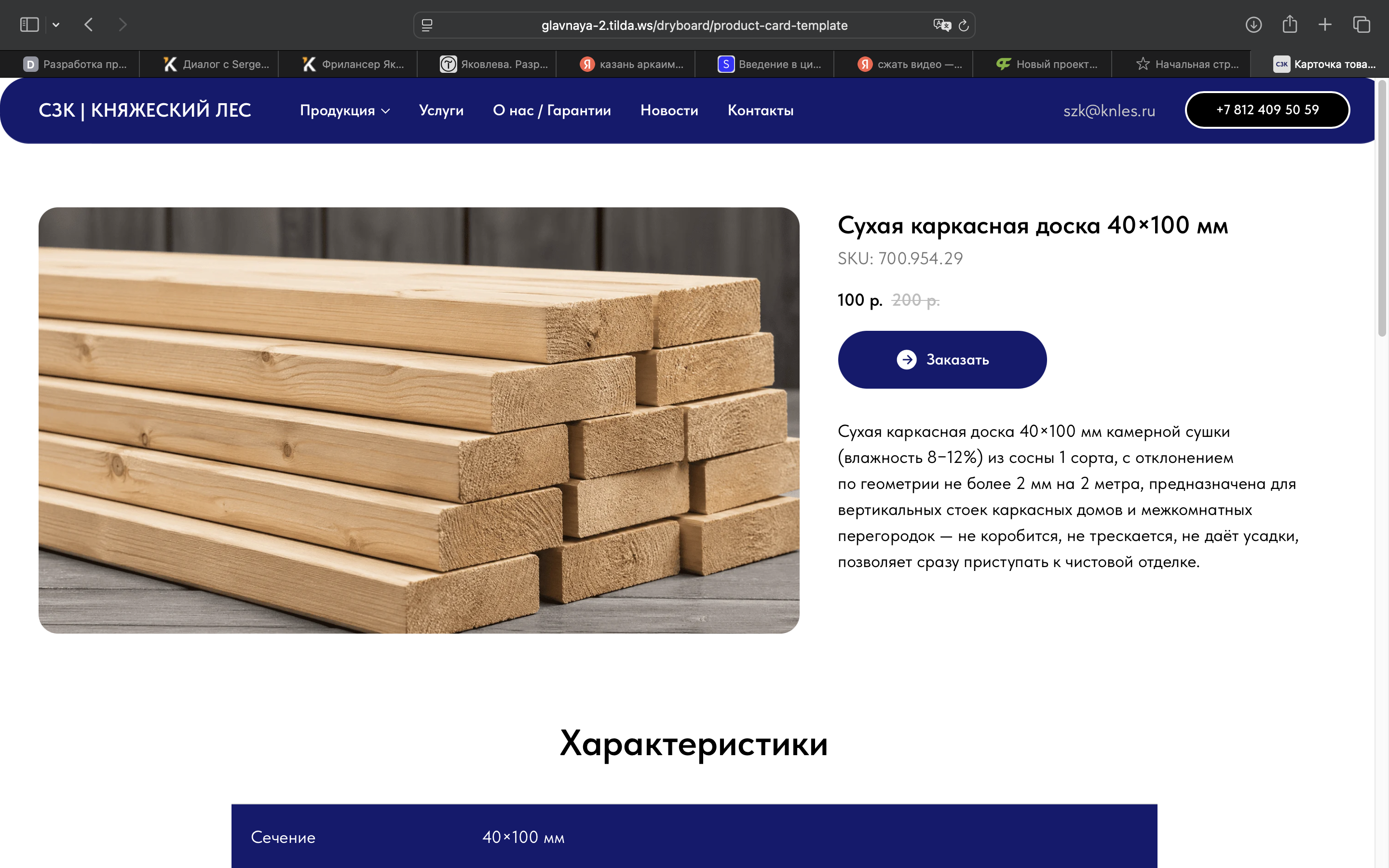Switch to the 'Яковлева. Разр...' tab
This screenshot has height=868, width=1389.
click(x=487, y=64)
